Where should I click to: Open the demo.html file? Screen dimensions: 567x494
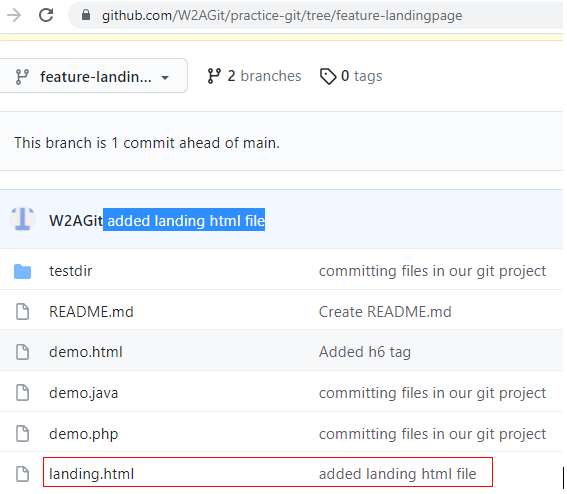pyautogui.click(x=86, y=352)
